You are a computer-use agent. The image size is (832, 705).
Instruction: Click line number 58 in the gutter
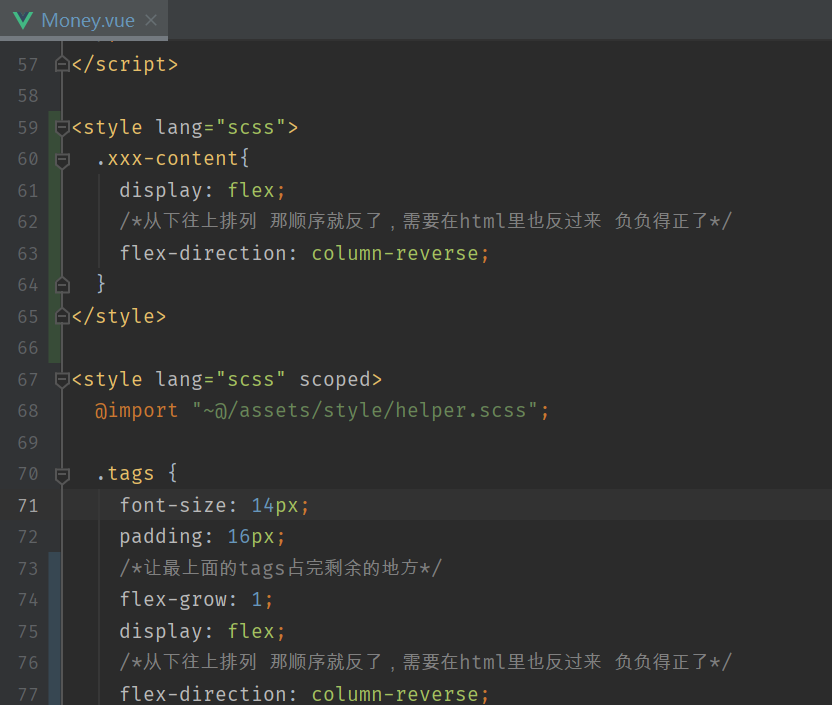28,96
